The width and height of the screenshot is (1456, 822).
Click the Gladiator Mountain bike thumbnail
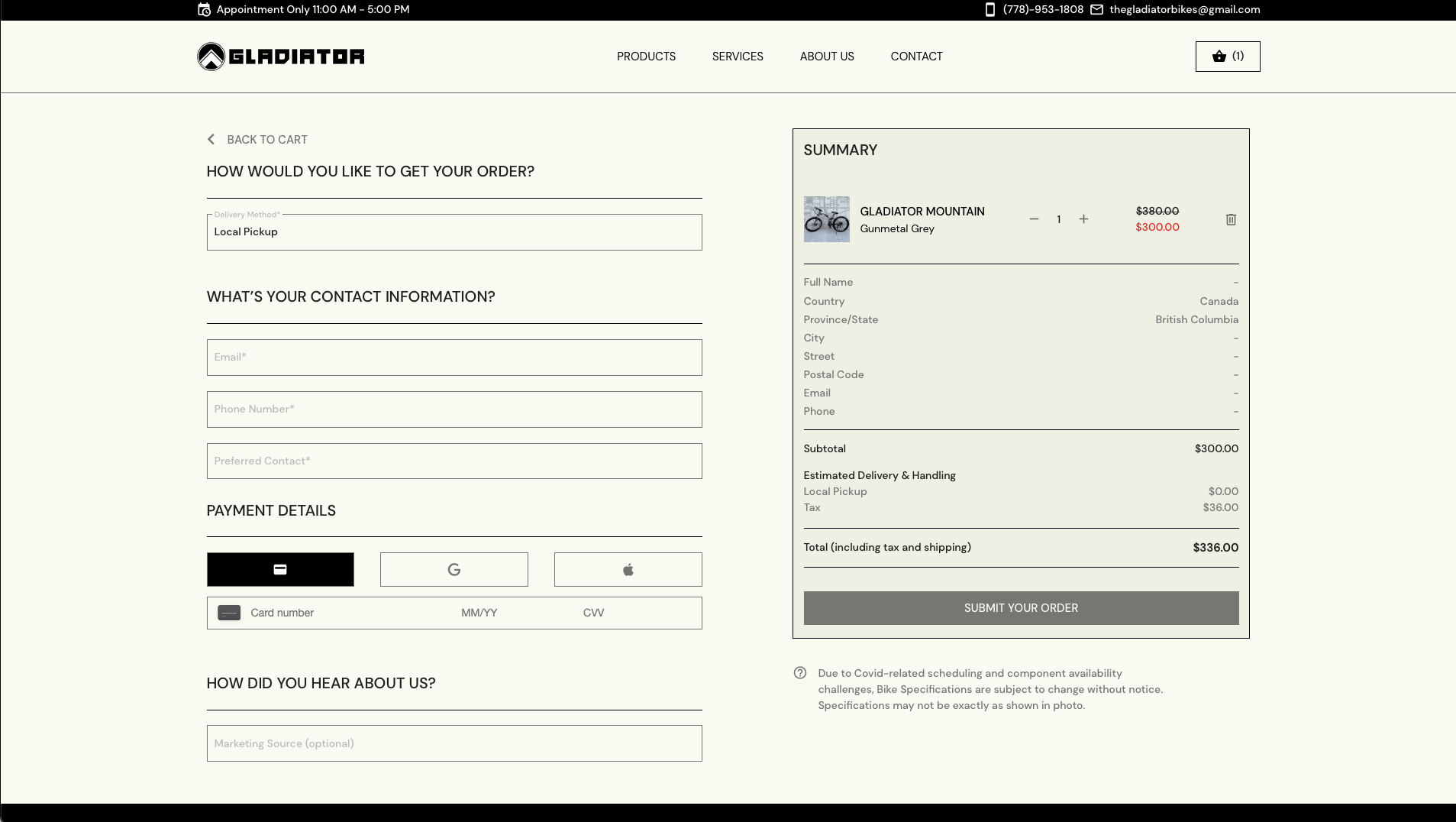(x=826, y=219)
